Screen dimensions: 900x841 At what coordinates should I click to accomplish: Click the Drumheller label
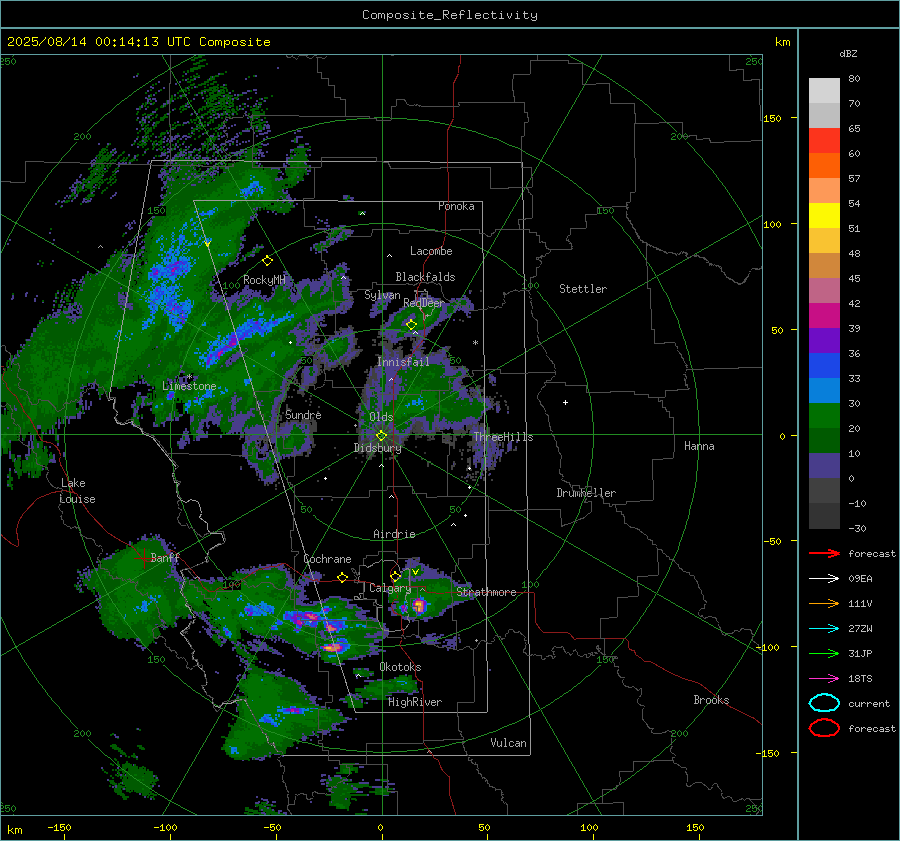click(x=586, y=493)
